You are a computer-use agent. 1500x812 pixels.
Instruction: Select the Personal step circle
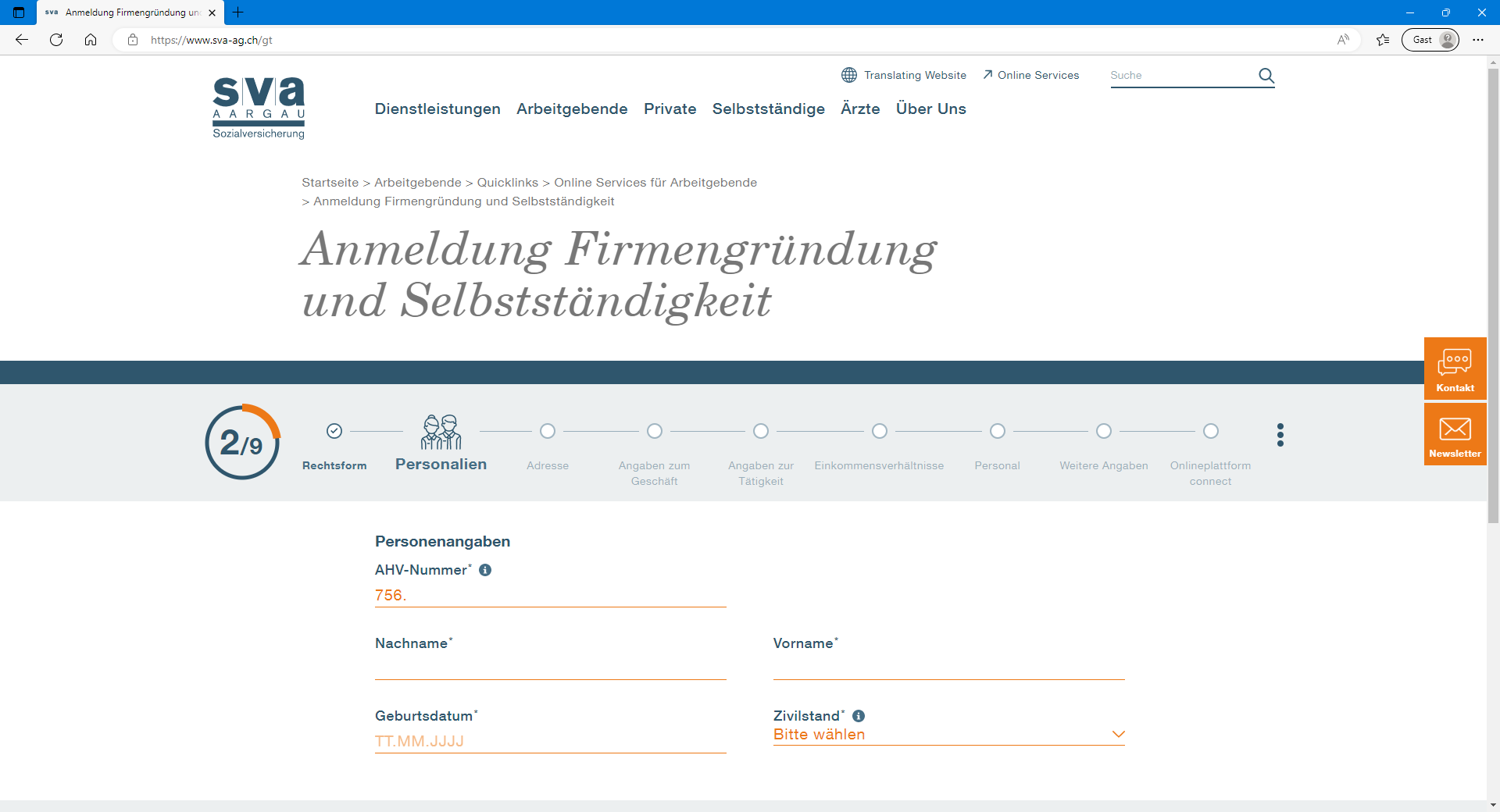pyautogui.click(x=997, y=431)
